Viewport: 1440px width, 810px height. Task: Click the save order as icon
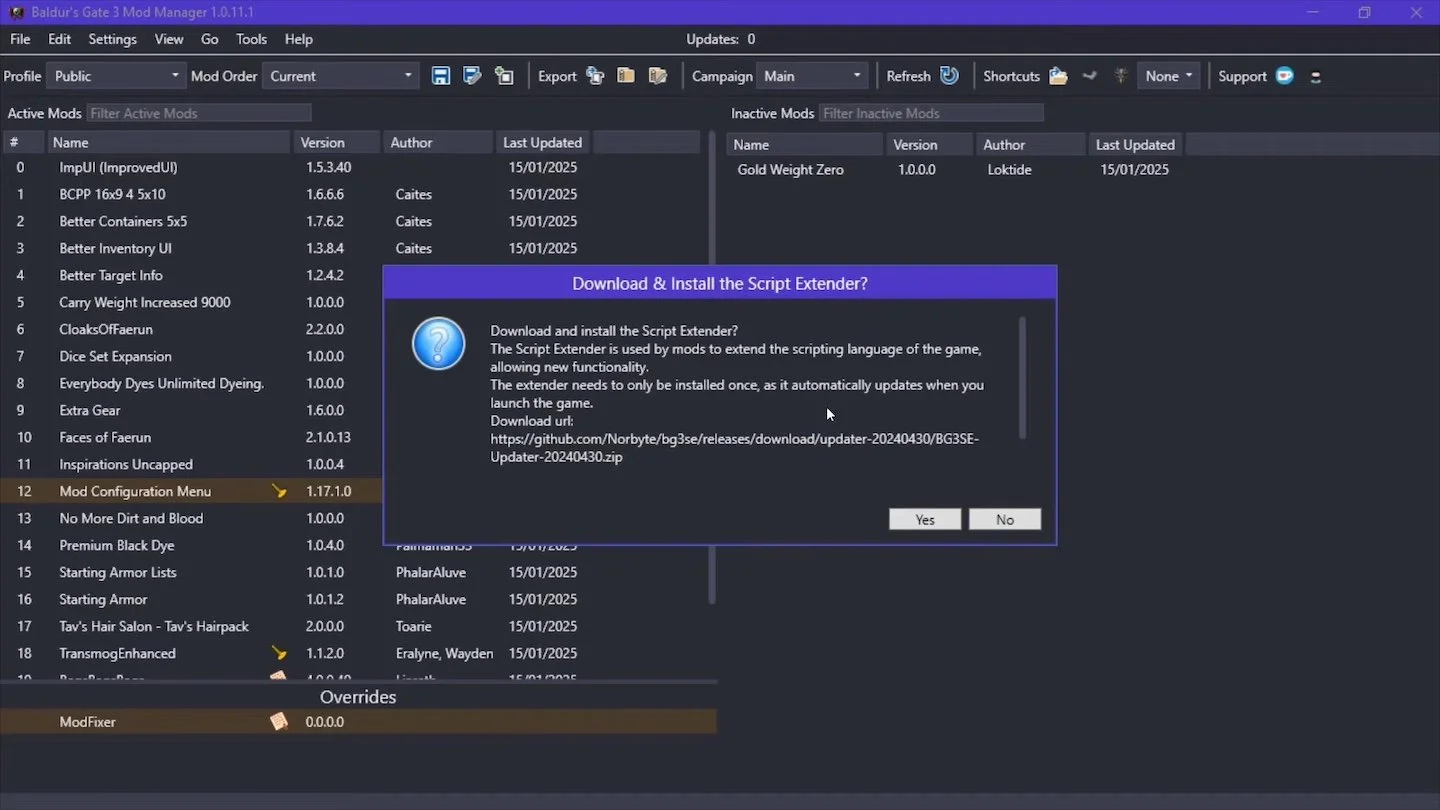pos(472,76)
